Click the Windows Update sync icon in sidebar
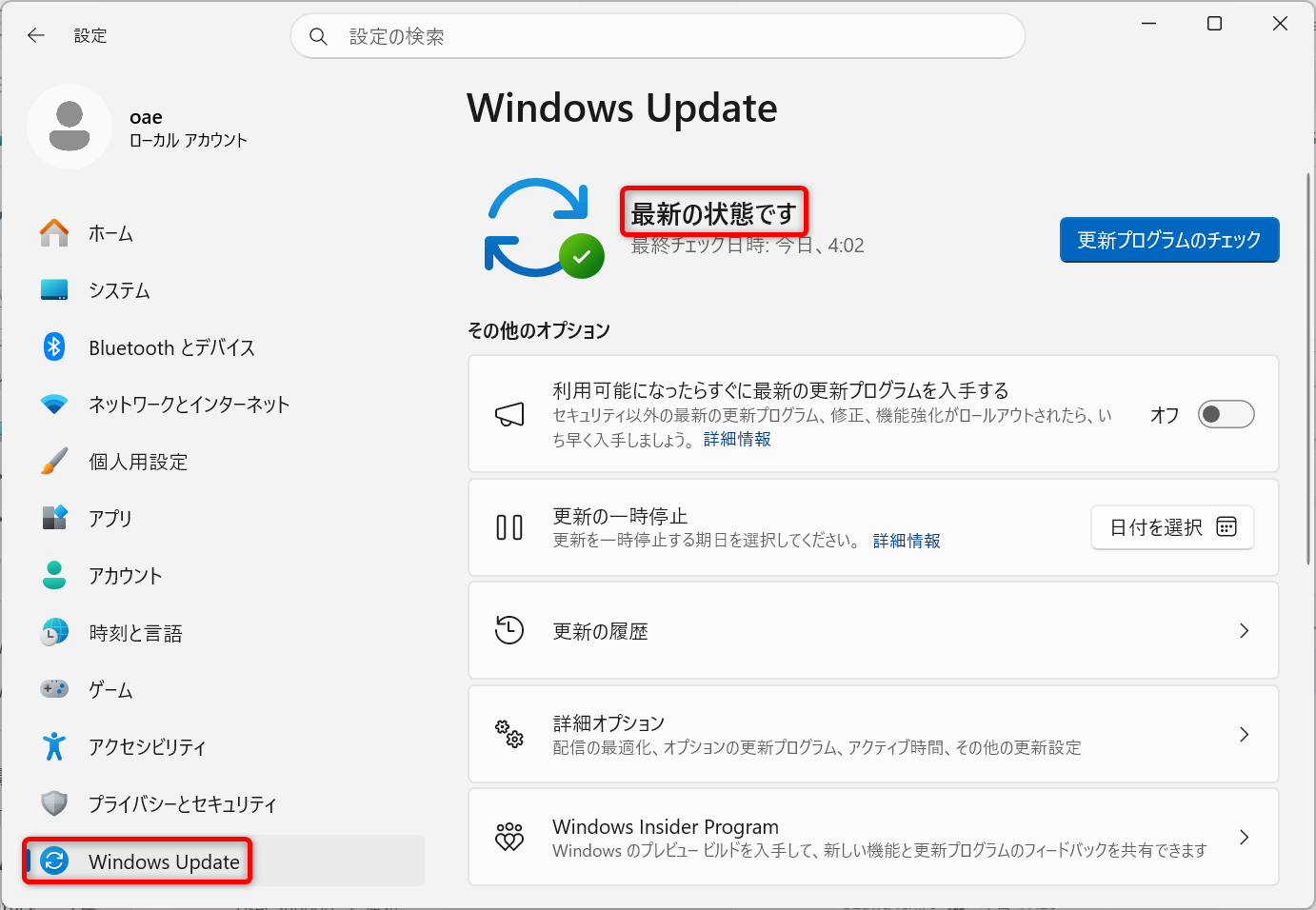The height and width of the screenshot is (910, 1316). pyautogui.click(x=54, y=861)
